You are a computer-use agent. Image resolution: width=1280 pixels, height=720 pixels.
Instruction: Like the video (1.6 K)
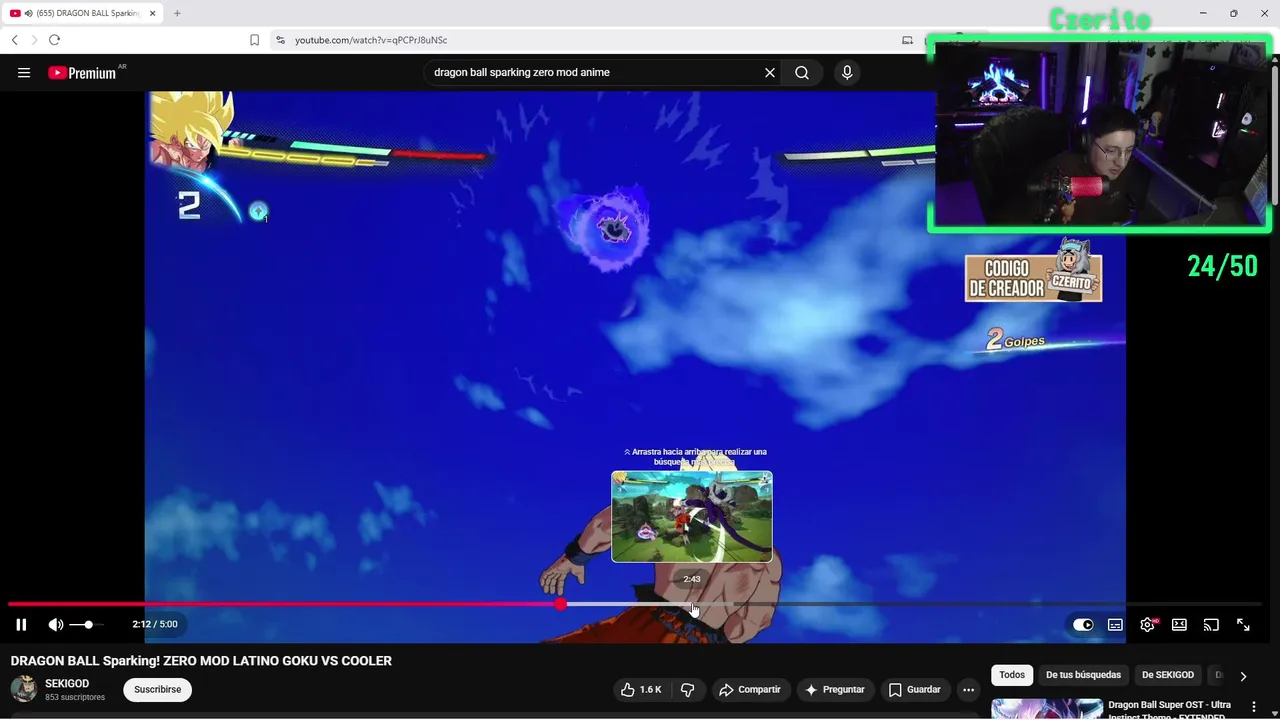(x=640, y=690)
